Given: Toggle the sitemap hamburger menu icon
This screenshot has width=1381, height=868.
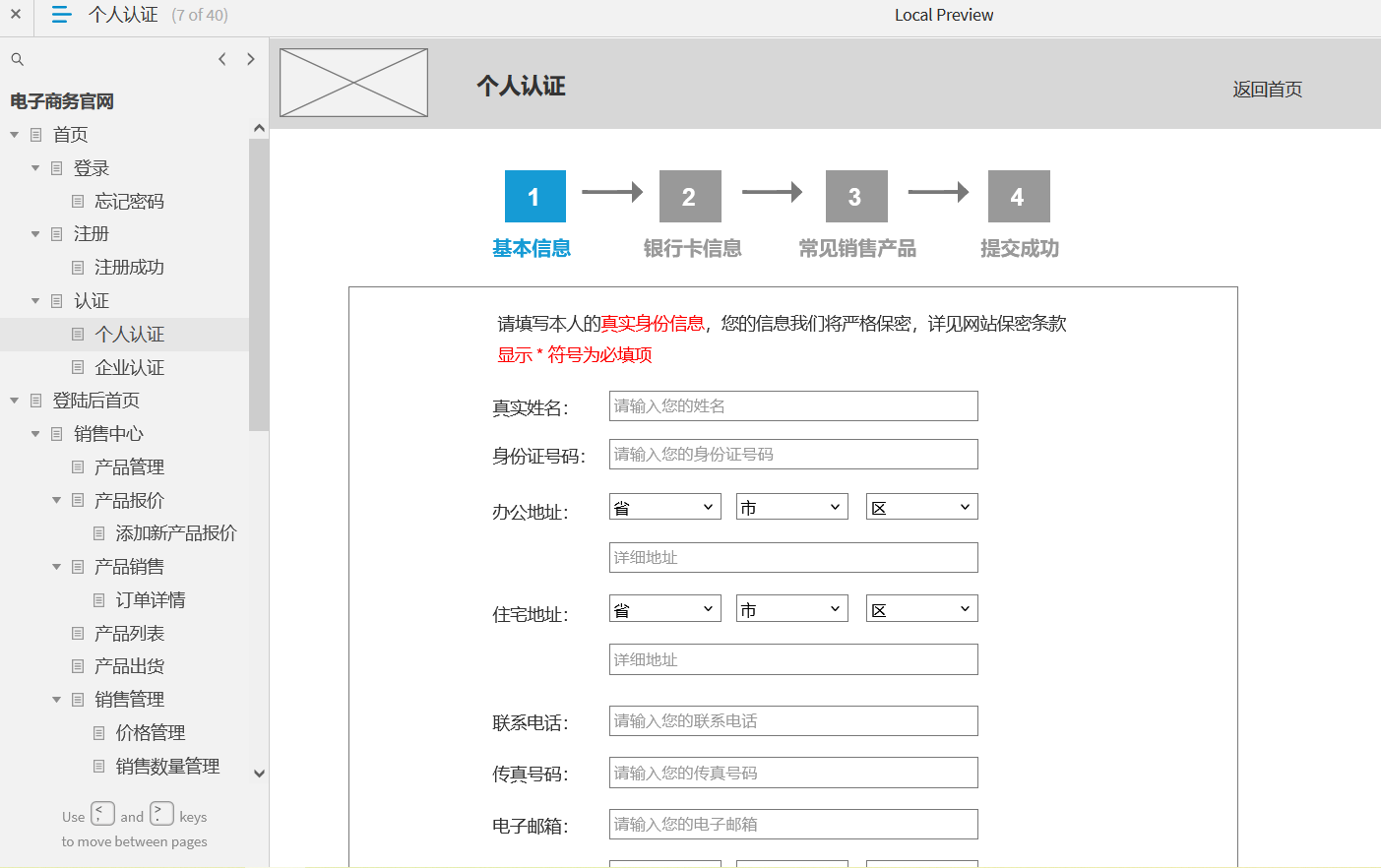Looking at the screenshot, I should 61,15.
